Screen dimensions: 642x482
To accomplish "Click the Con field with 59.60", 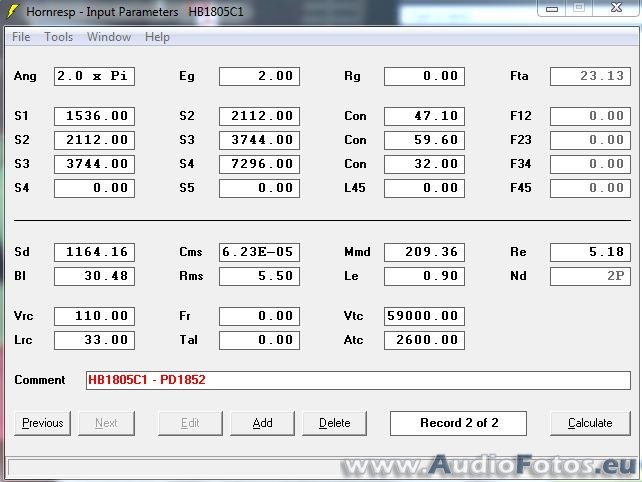I will tap(424, 140).
